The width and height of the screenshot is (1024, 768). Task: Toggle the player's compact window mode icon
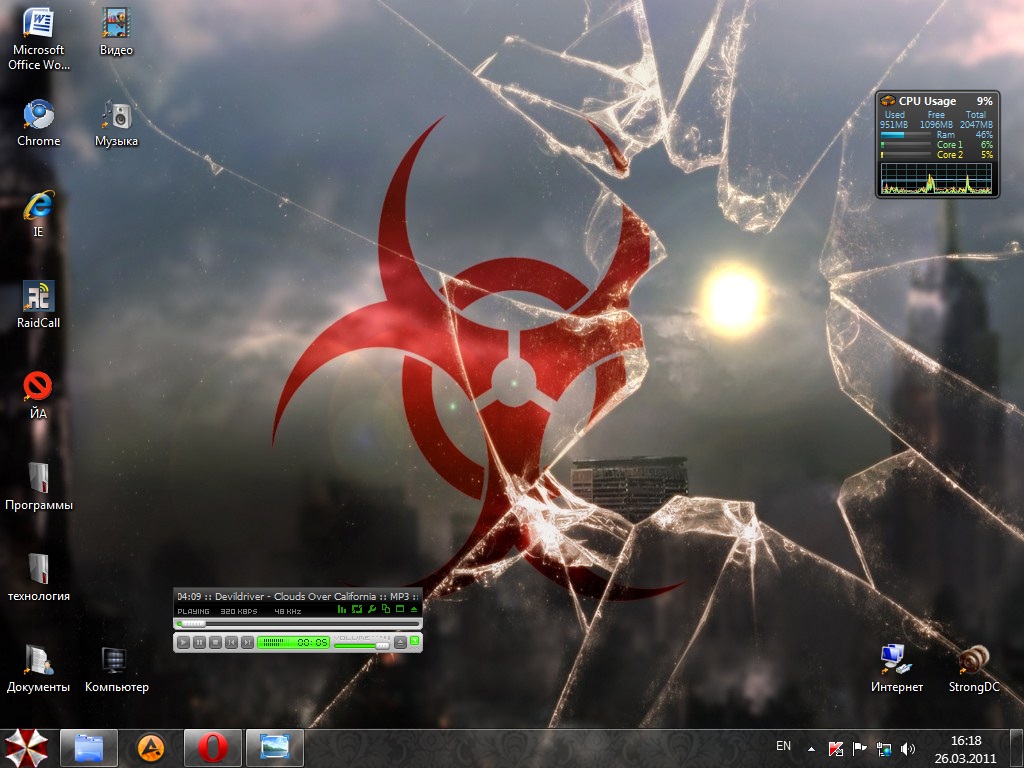(x=400, y=609)
